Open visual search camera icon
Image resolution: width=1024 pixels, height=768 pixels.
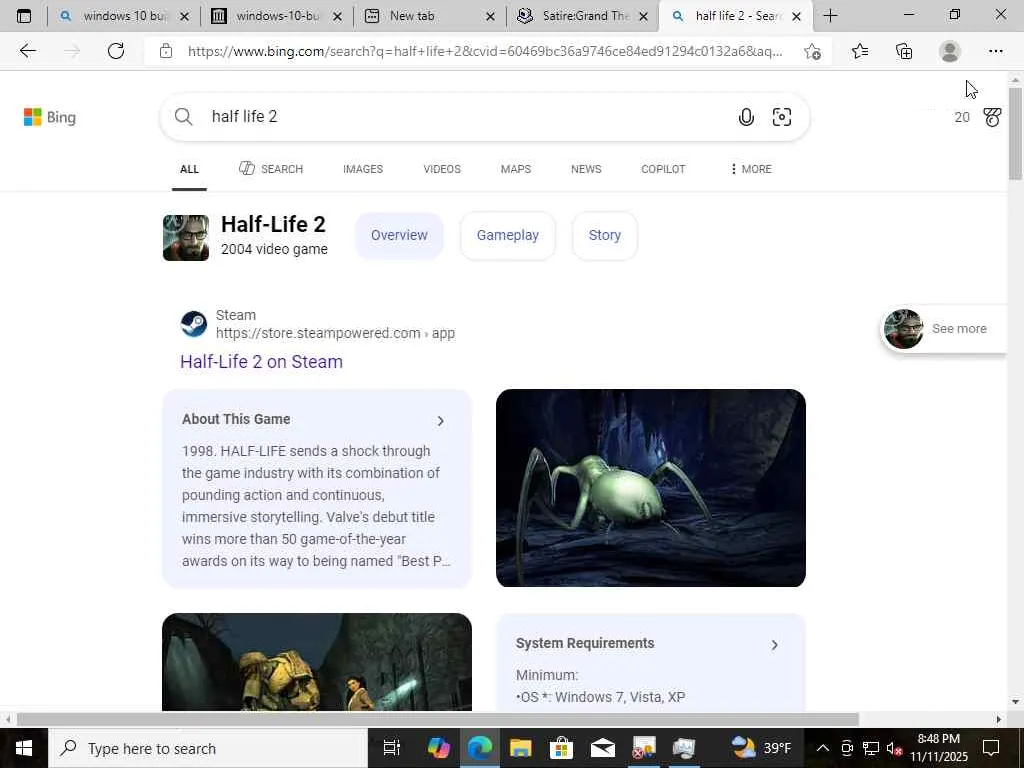(x=782, y=117)
